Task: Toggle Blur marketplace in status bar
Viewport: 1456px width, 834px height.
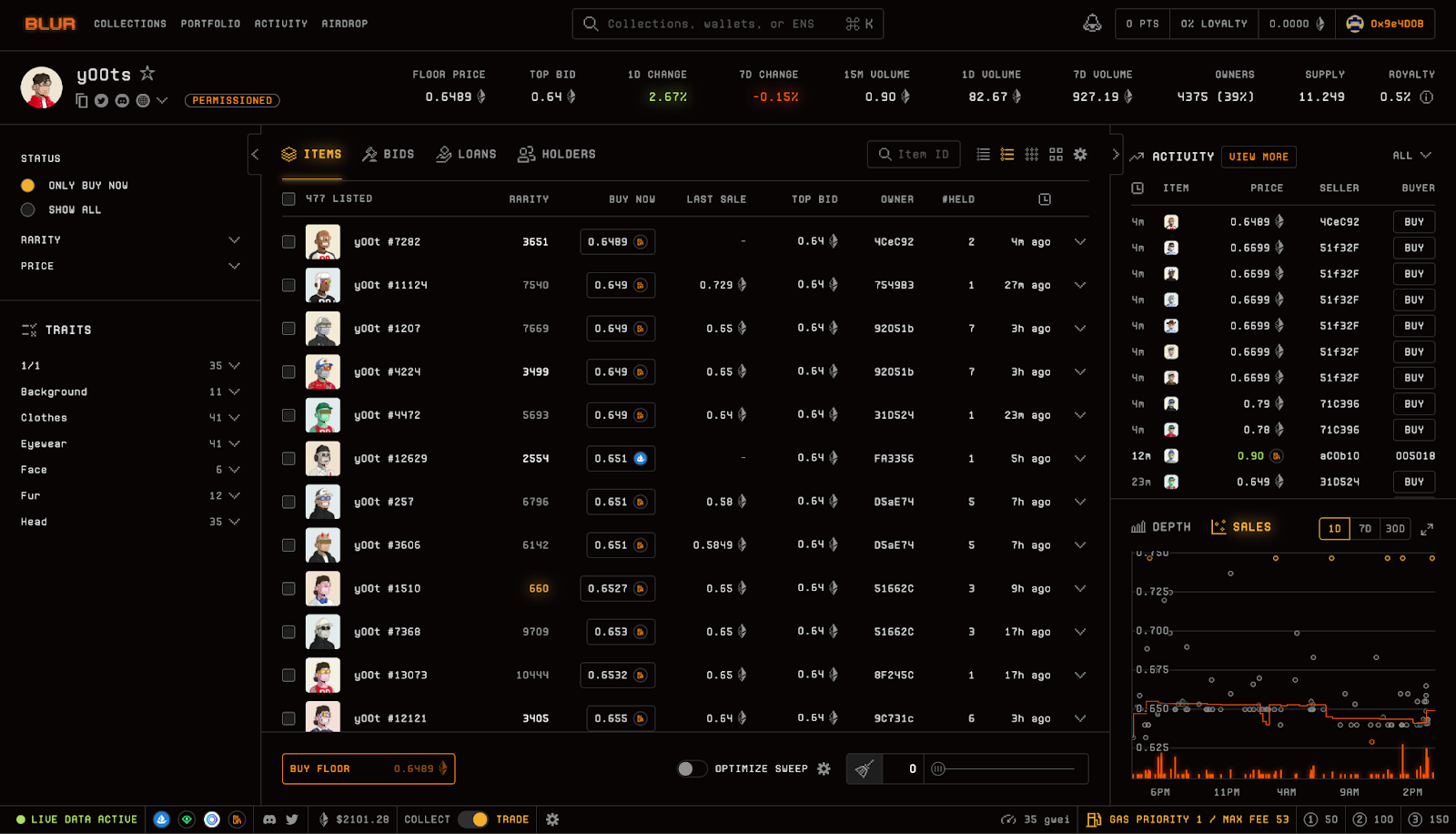Action: [237, 819]
